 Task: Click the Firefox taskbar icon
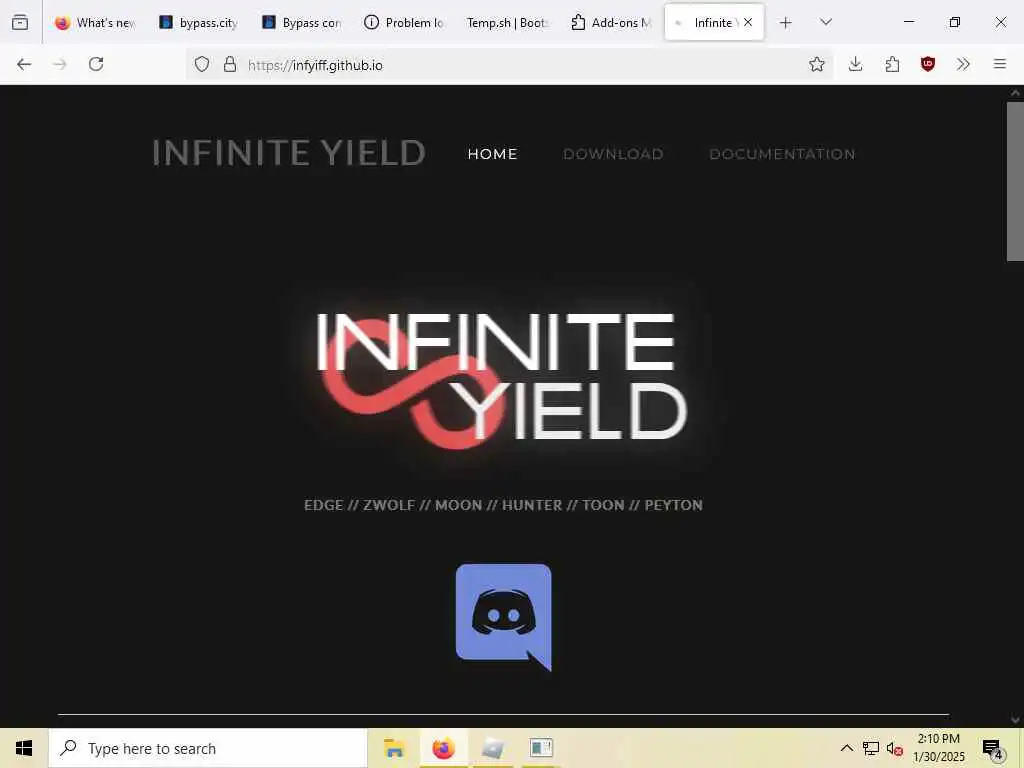443,748
